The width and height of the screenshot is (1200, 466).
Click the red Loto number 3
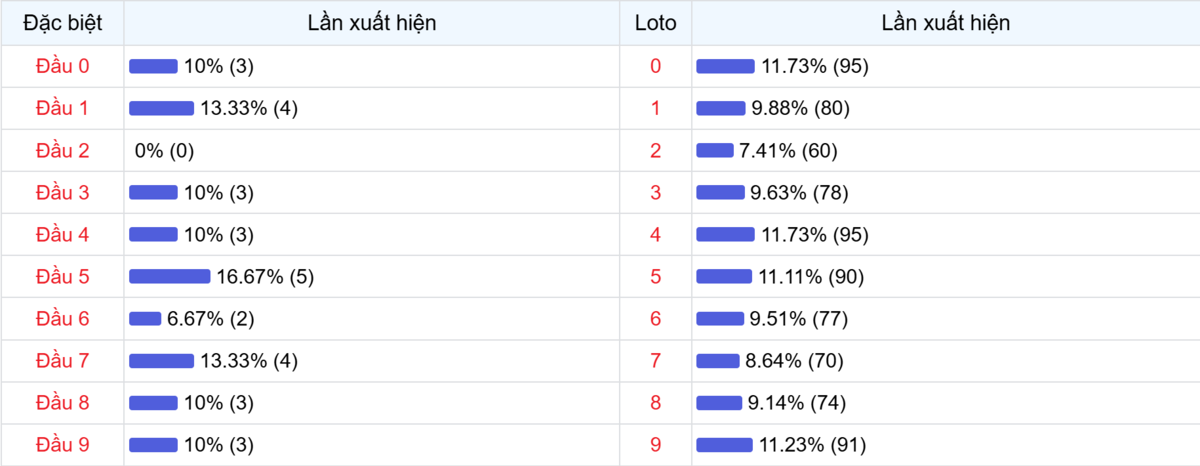(655, 192)
